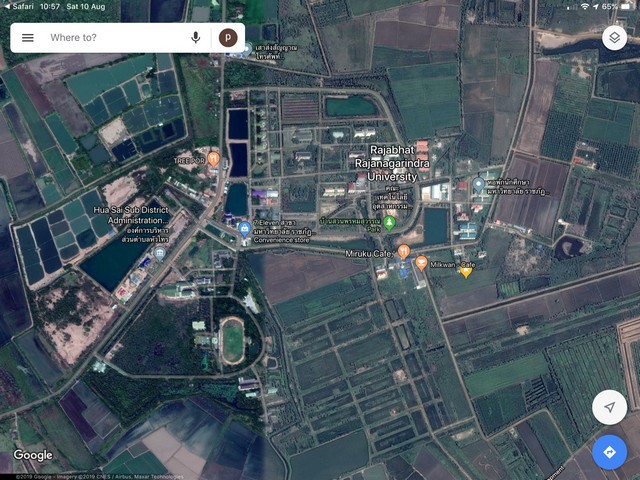Tap the 'TREE POR' text label
Image resolution: width=640 pixels, height=480 pixels.
point(189,161)
